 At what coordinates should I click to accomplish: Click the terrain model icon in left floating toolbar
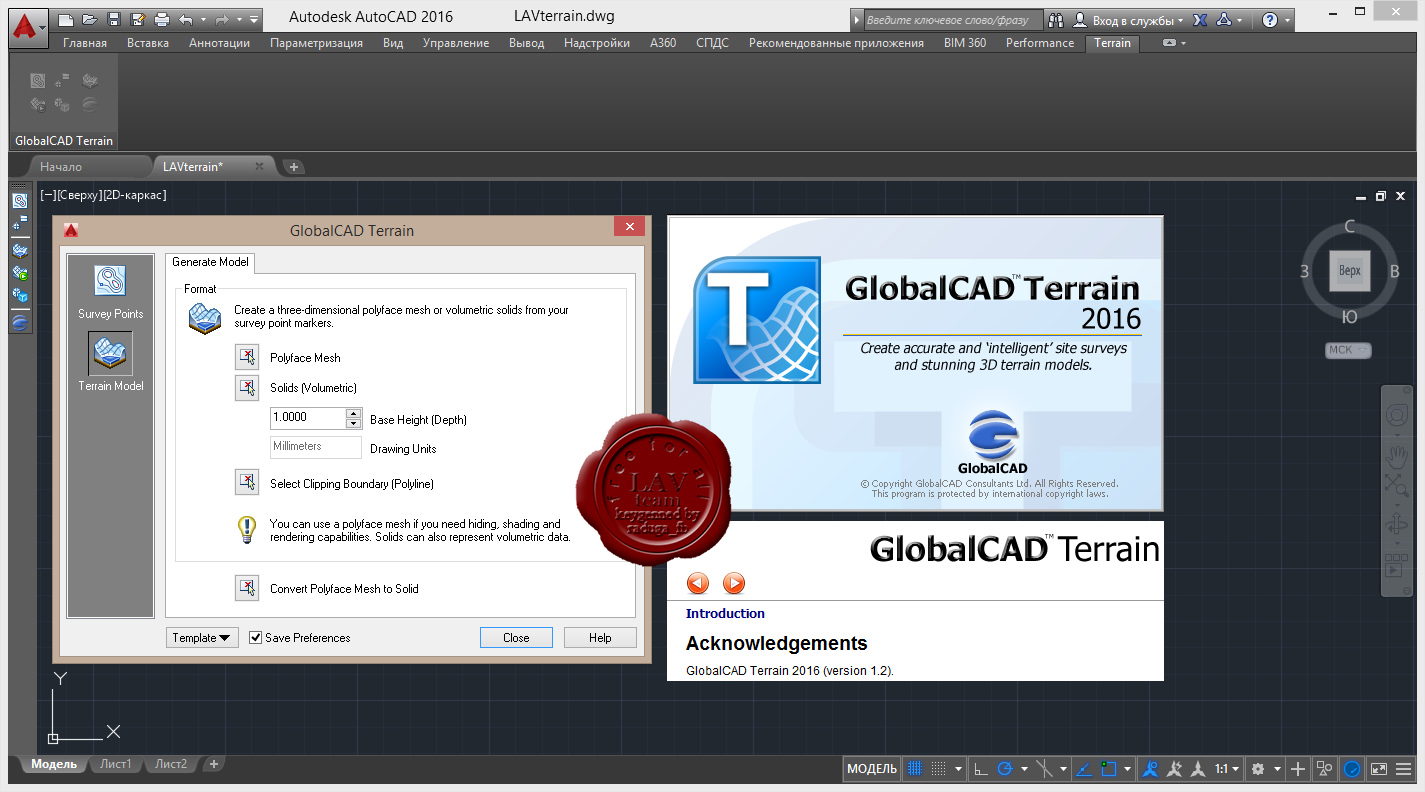[19, 250]
